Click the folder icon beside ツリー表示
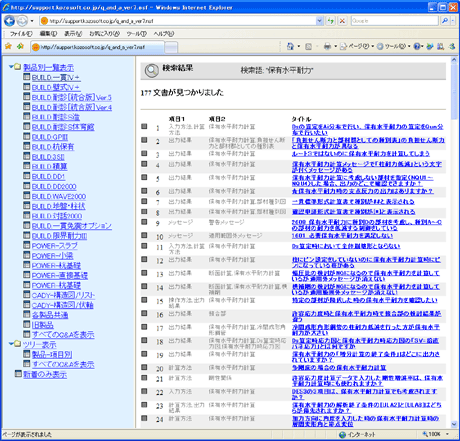Viewport: 460px width, 441px height. point(18,344)
